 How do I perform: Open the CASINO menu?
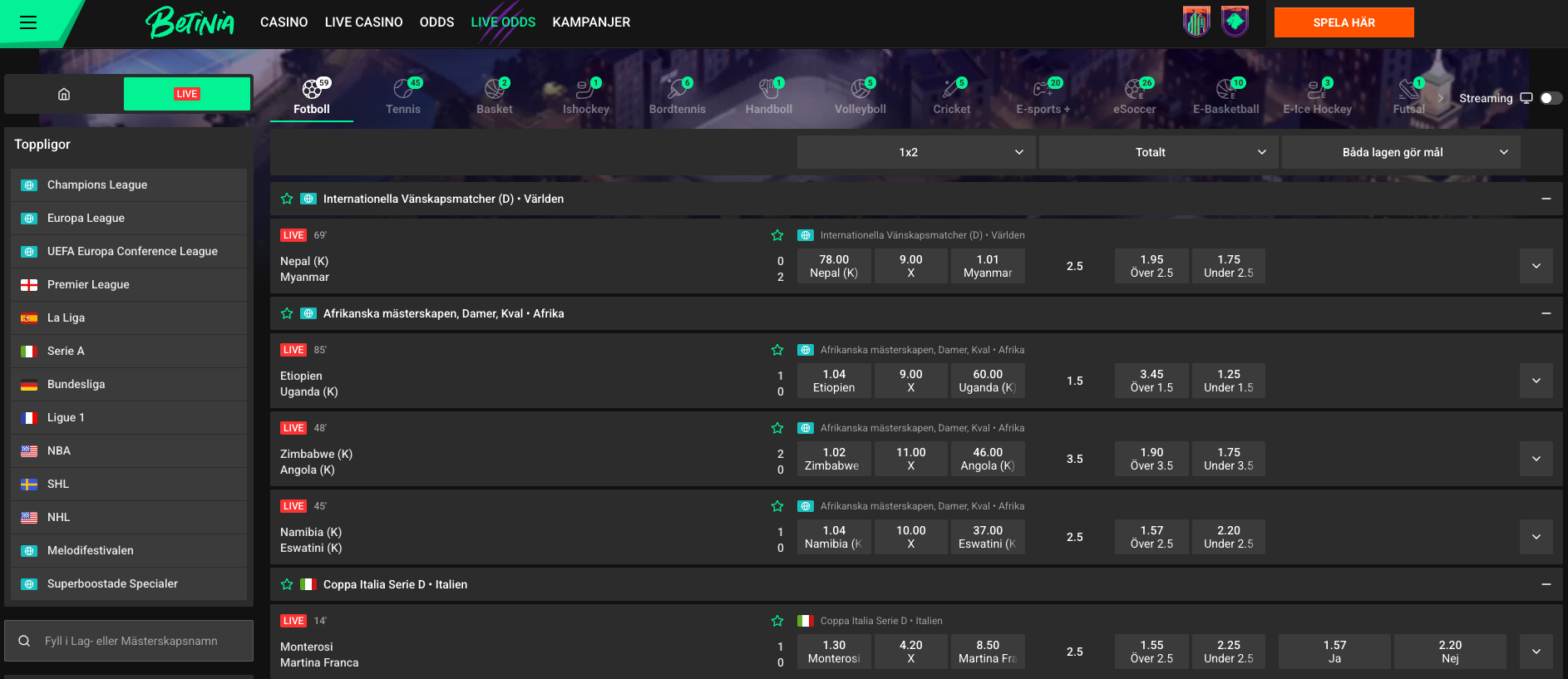tap(284, 22)
